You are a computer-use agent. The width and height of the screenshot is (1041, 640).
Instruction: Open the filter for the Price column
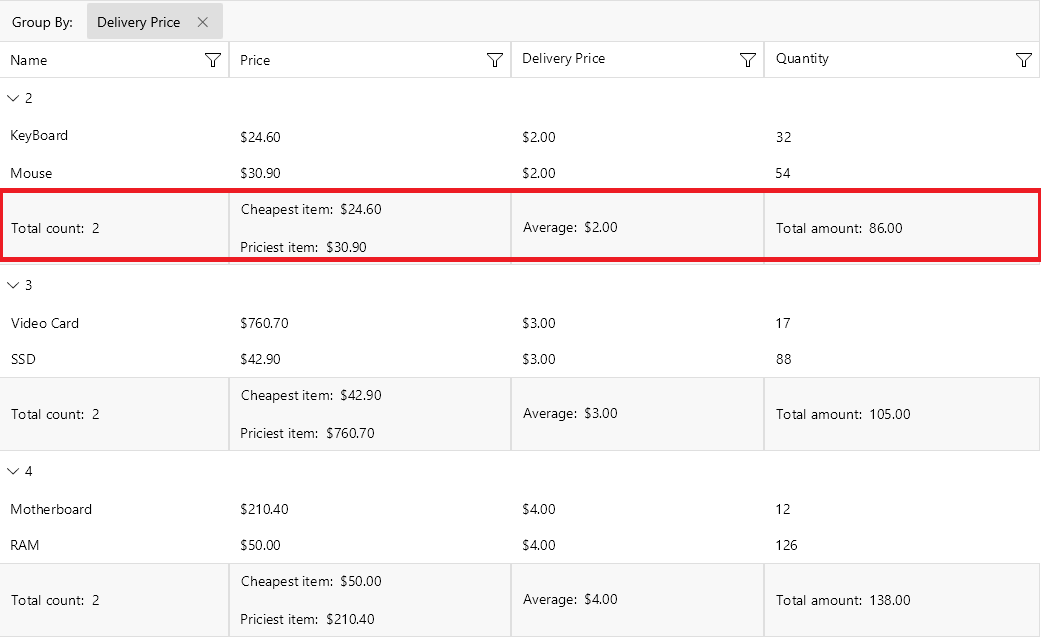point(494,59)
